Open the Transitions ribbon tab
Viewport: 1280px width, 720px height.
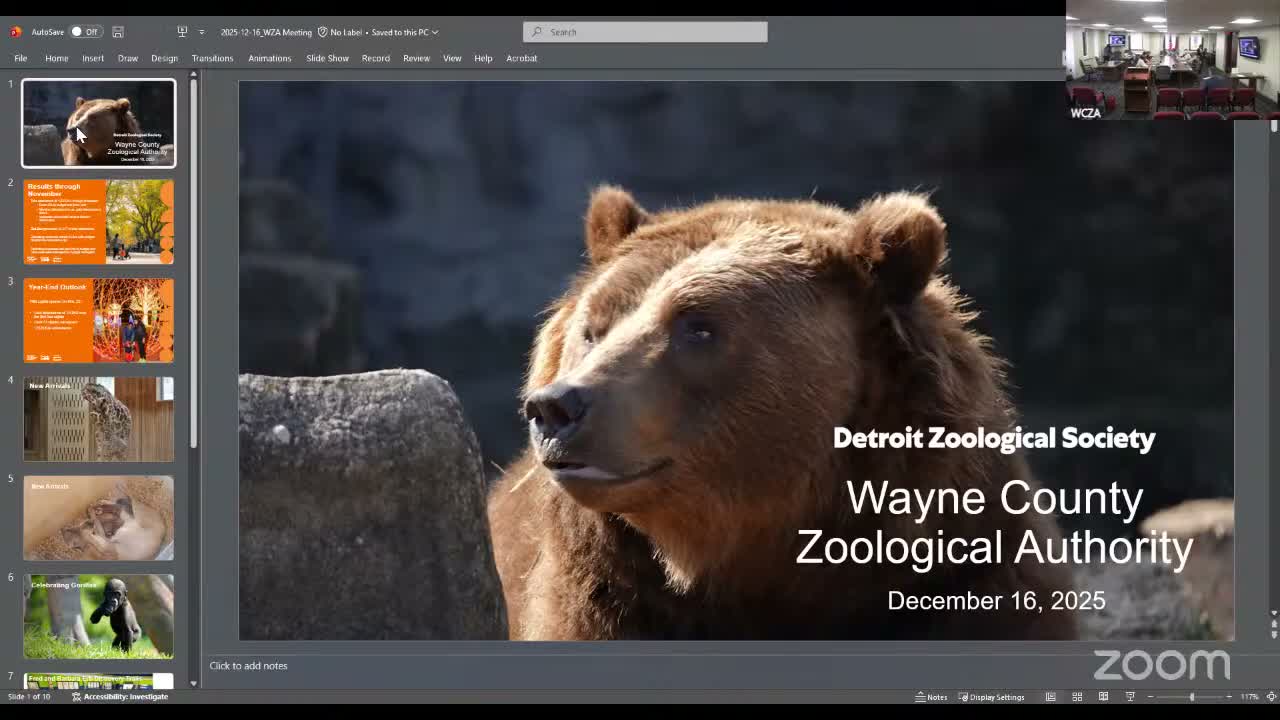(x=212, y=58)
